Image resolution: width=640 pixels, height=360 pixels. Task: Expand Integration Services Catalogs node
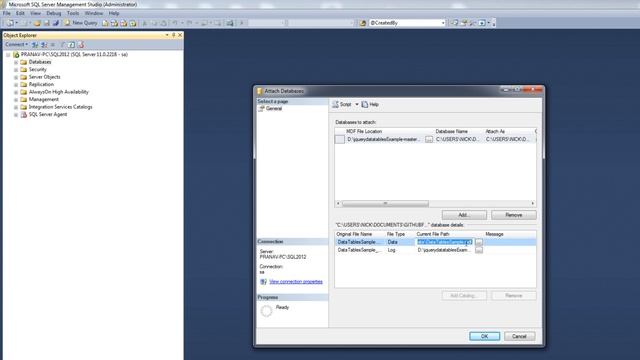16,107
